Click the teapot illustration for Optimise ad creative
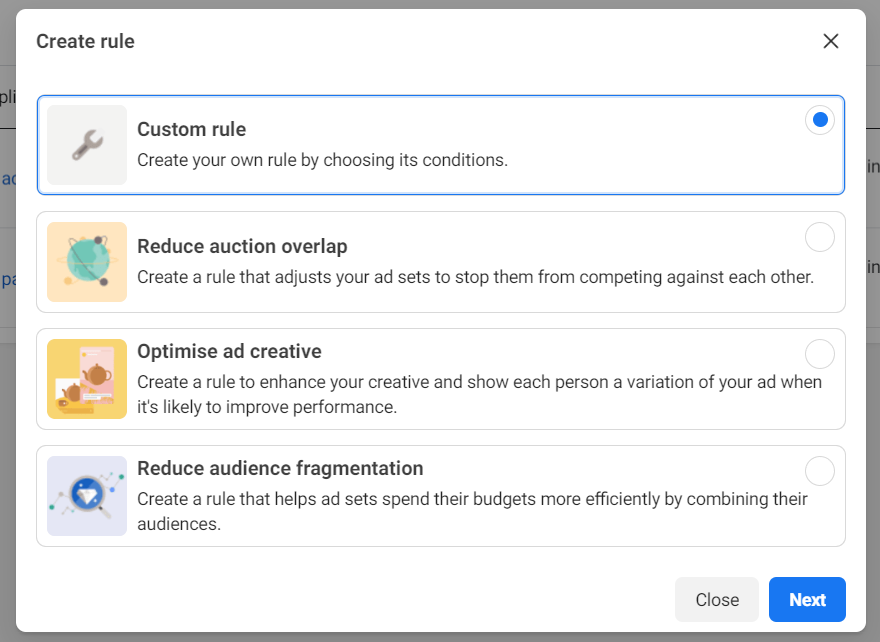The width and height of the screenshot is (880, 642). point(87,379)
